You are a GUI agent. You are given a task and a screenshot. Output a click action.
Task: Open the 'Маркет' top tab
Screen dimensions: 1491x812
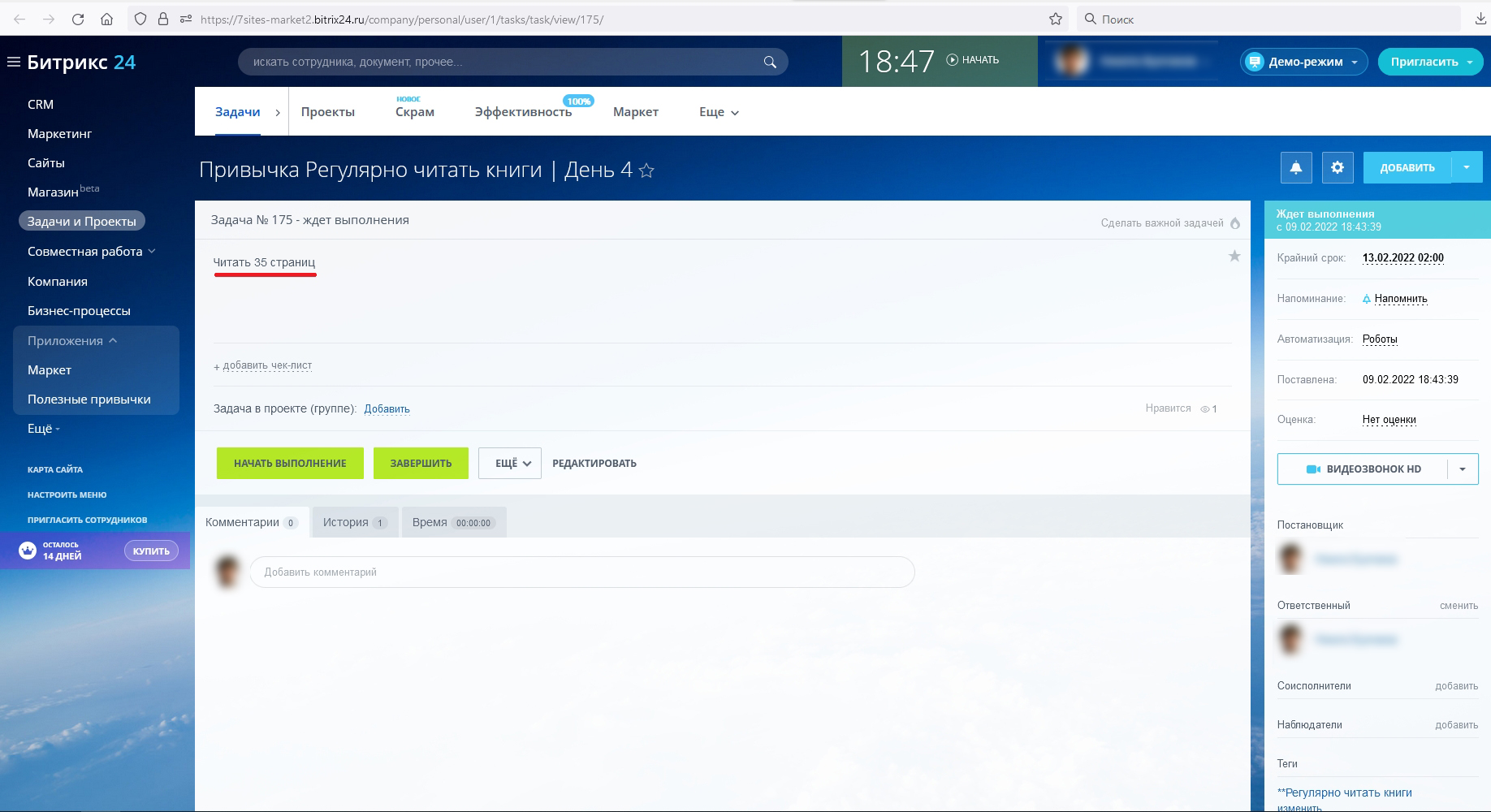coord(636,112)
